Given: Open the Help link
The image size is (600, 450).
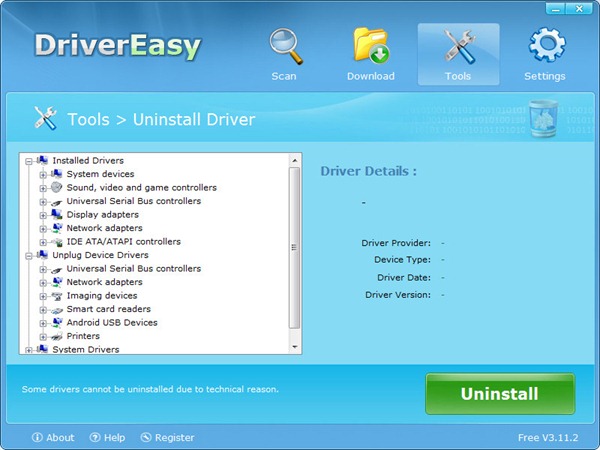Looking at the screenshot, I should (x=114, y=437).
